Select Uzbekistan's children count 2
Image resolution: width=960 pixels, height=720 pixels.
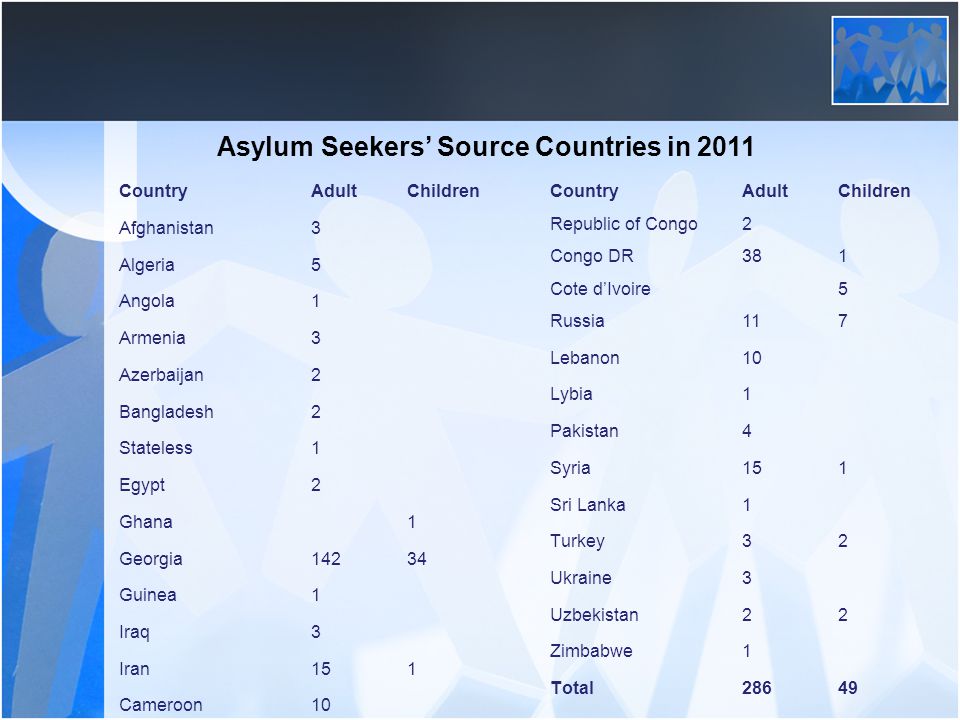(x=843, y=615)
